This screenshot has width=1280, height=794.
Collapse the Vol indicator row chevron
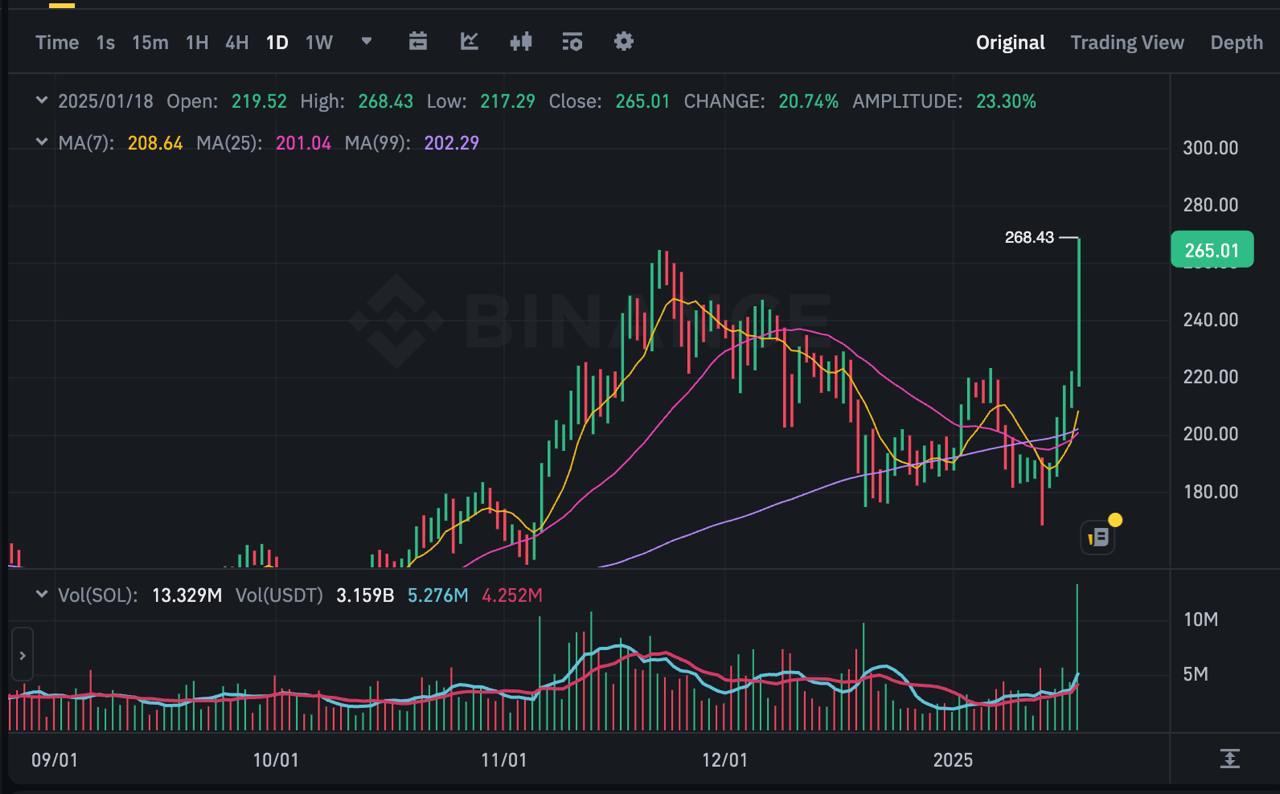(41, 594)
